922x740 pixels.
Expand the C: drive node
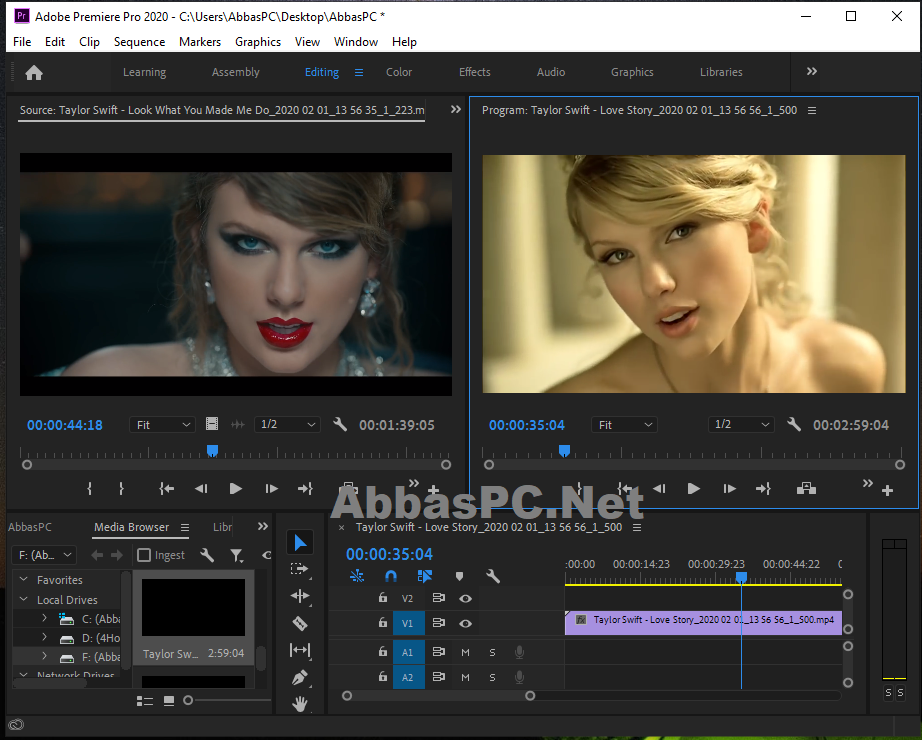tap(44, 618)
